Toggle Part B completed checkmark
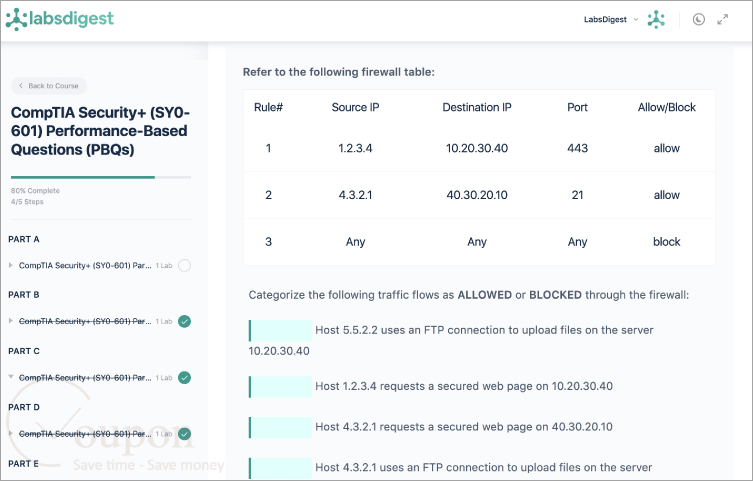 (184, 321)
